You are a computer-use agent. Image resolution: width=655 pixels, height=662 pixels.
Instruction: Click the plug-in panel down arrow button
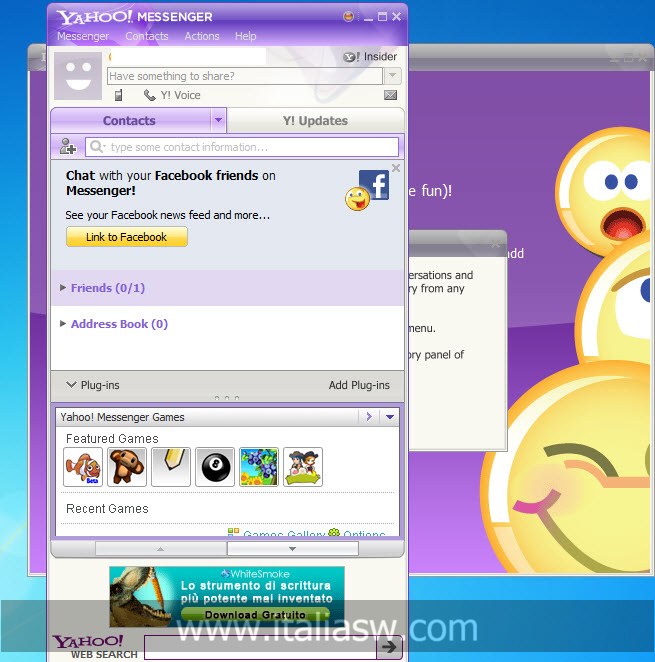tap(293, 549)
